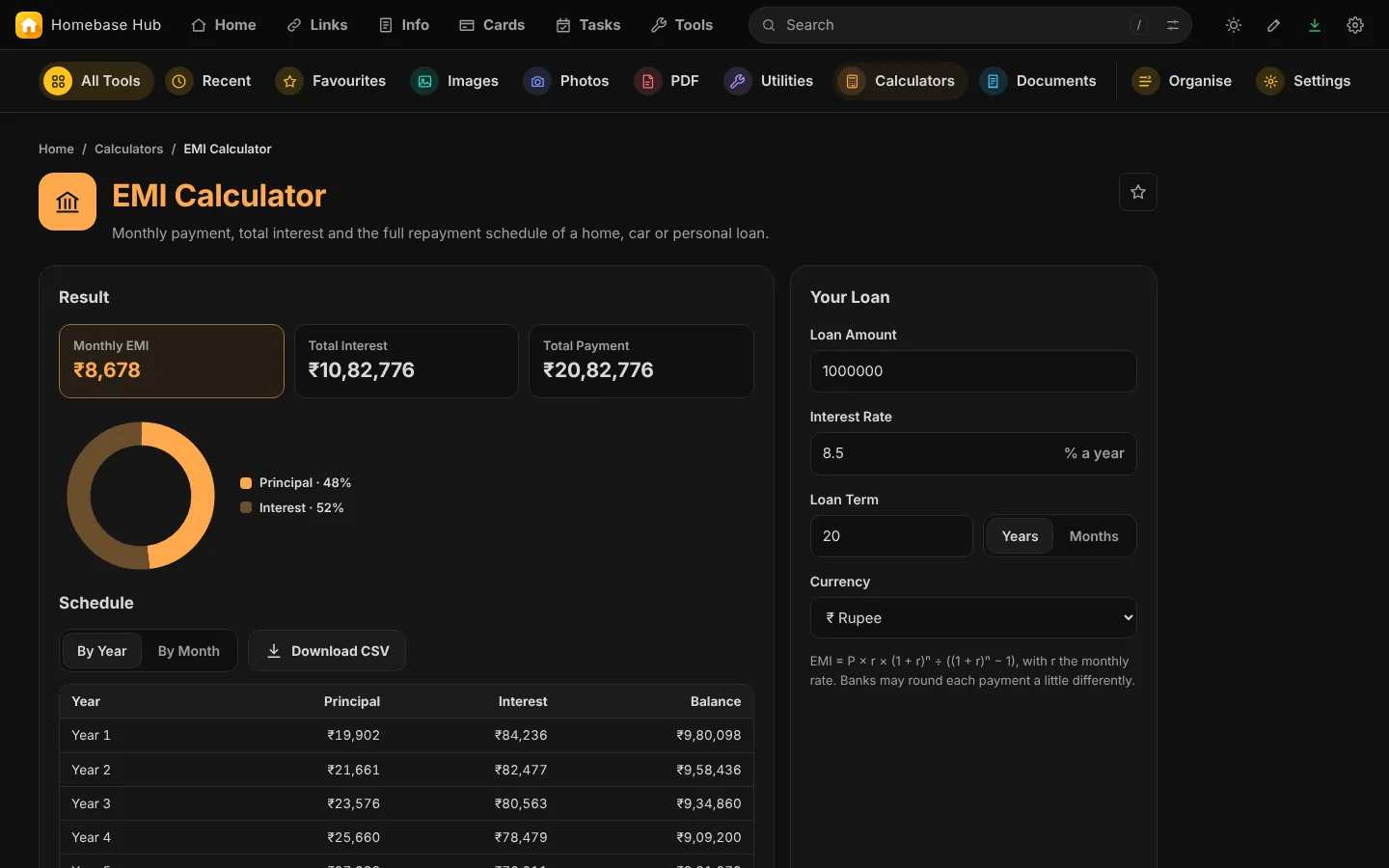This screenshot has height=868, width=1389.
Task: Open the Recent tools category
Action: [x=208, y=81]
